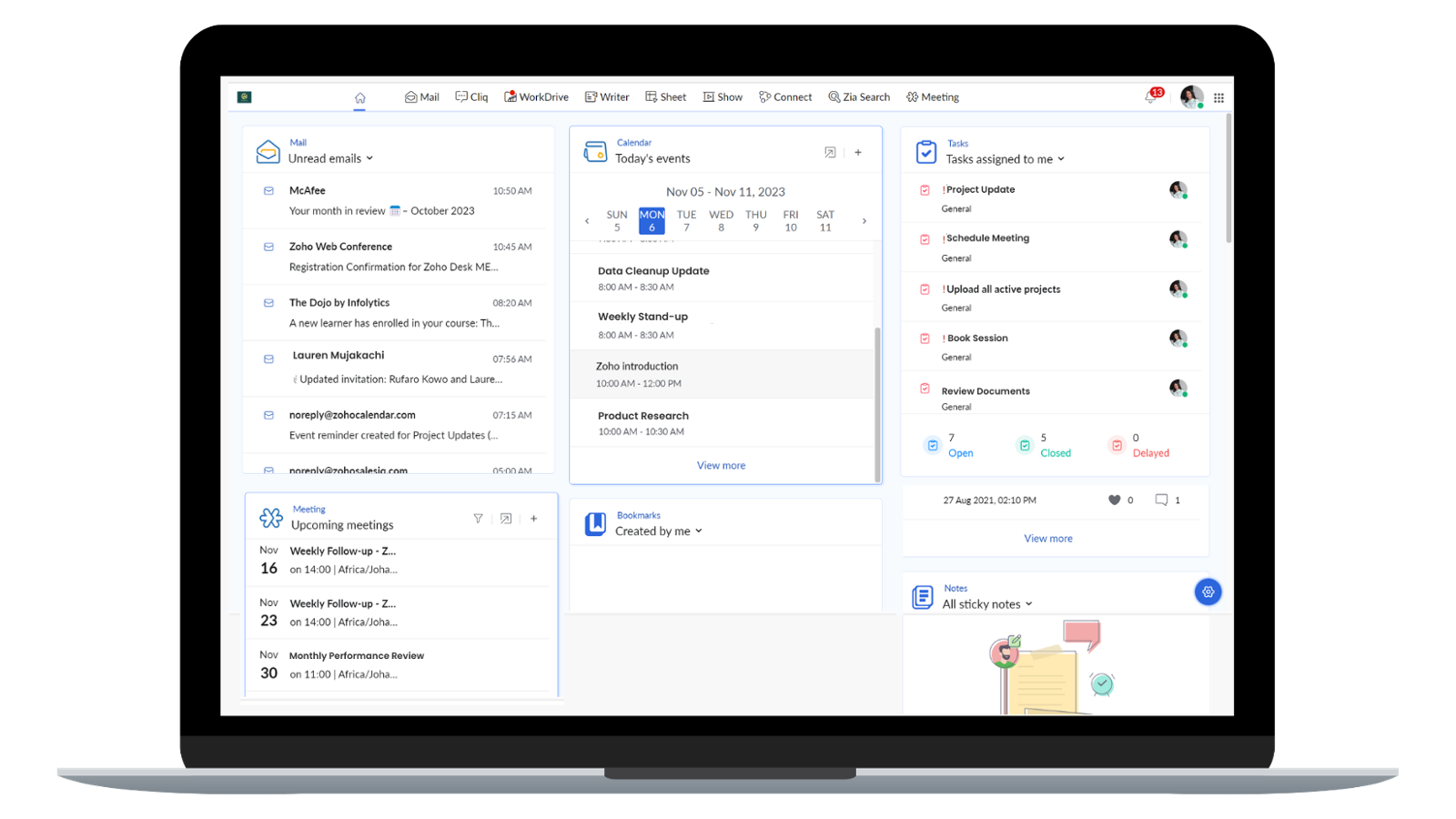The image size is (1456, 819).
Task: Click View more below the post
Action: click(x=1048, y=539)
